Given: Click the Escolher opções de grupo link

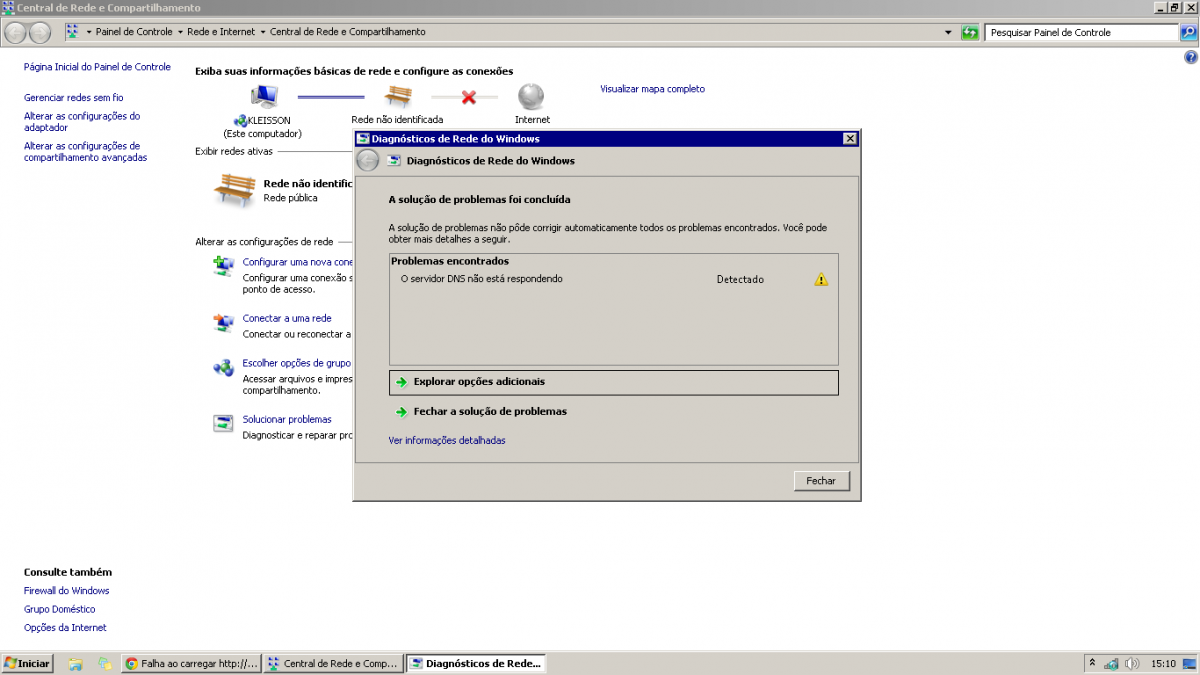Looking at the screenshot, I should [x=297, y=364].
